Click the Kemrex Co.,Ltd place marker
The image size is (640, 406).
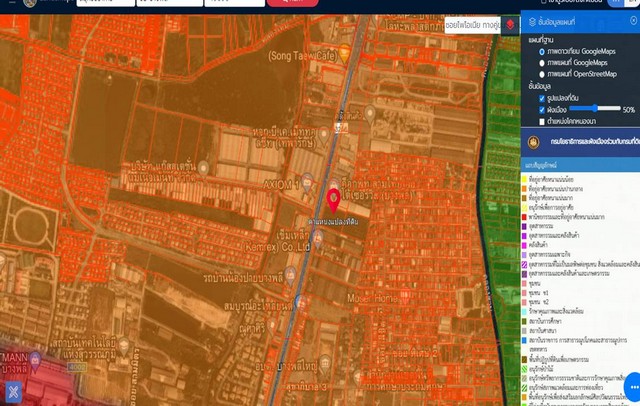(x=317, y=239)
